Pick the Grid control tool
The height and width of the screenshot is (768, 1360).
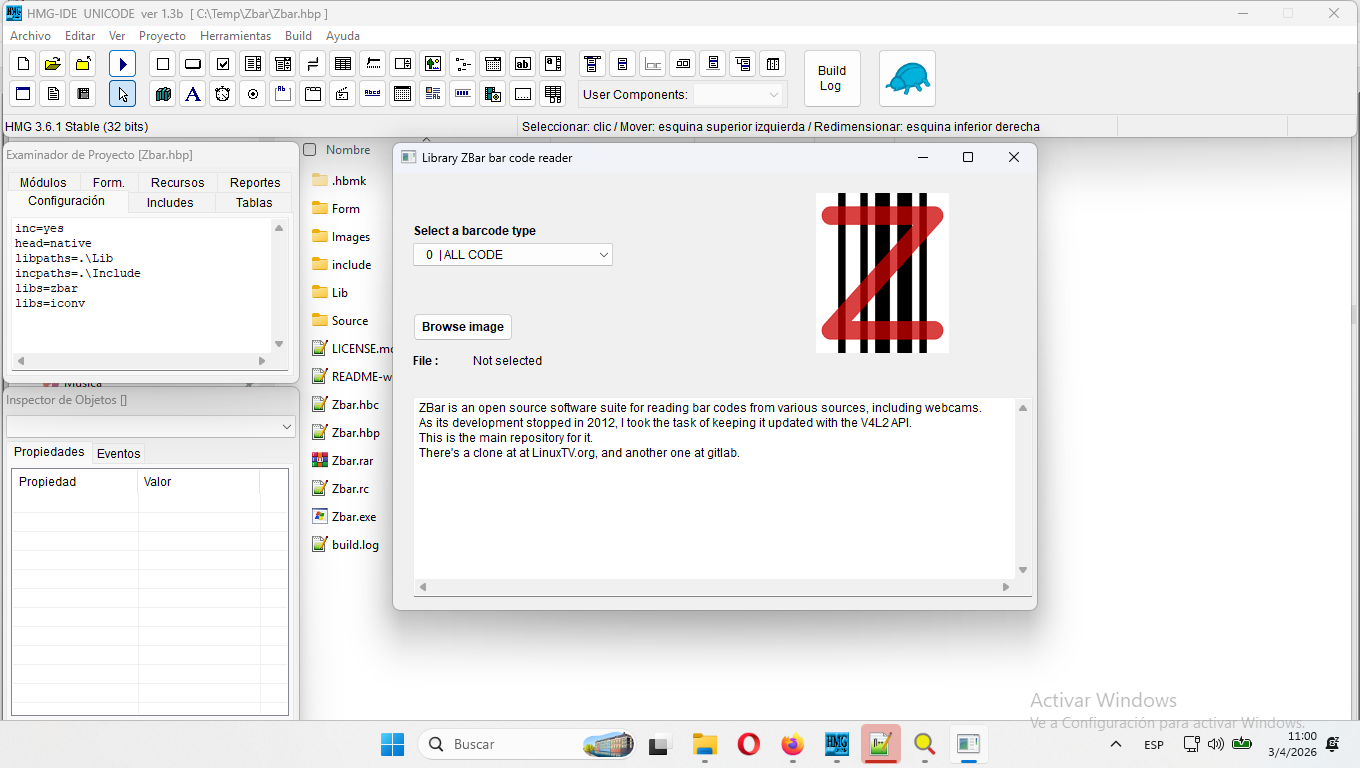click(343, 64)
